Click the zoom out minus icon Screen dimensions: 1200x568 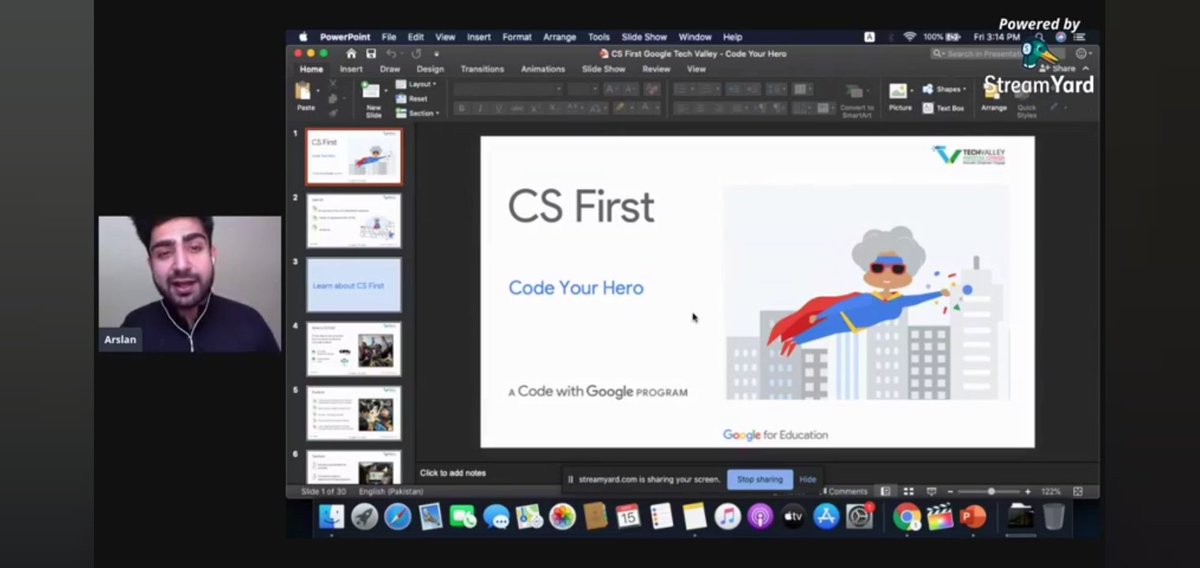pos(949,491)
